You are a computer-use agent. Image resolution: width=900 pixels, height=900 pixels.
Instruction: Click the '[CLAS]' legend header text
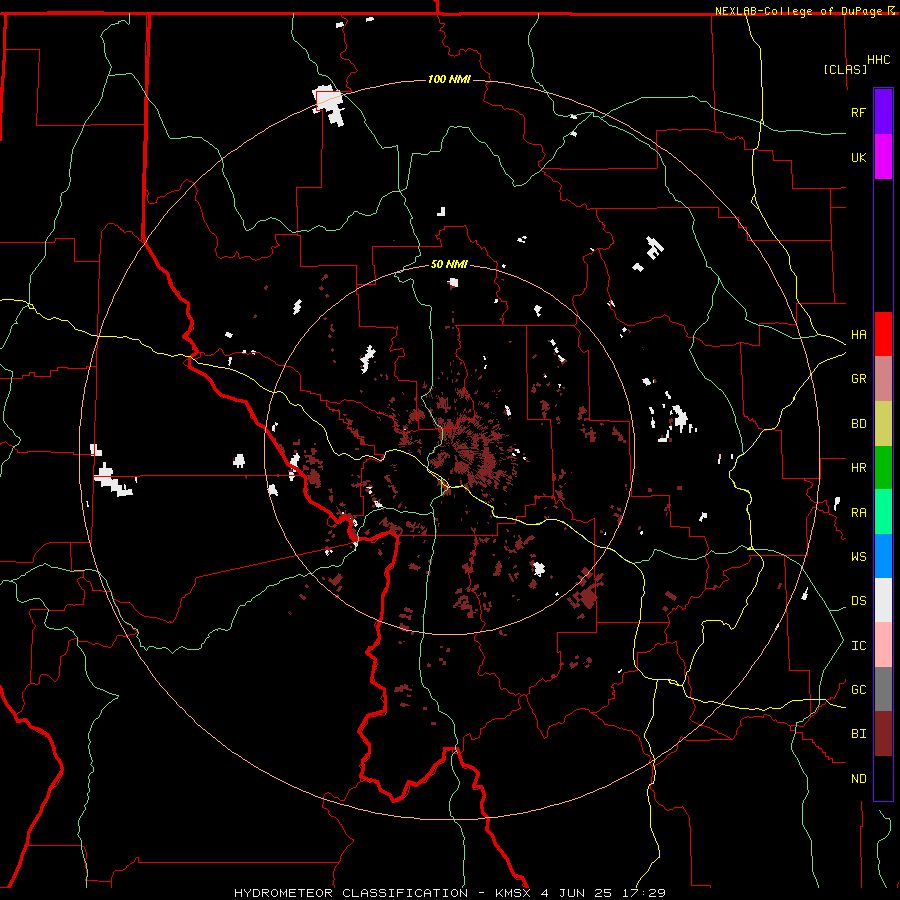pyautogui.click(x=845, y=69)
